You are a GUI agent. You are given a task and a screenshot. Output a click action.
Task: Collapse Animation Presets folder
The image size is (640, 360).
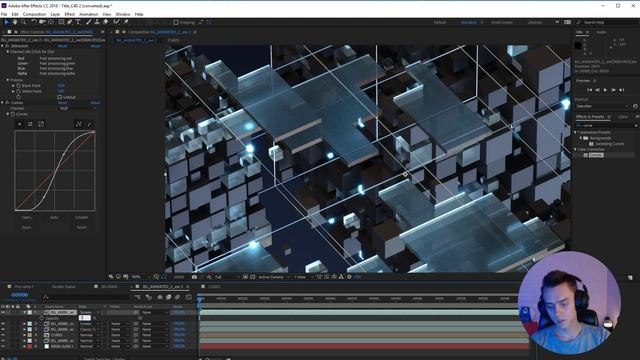click(576, 132)
